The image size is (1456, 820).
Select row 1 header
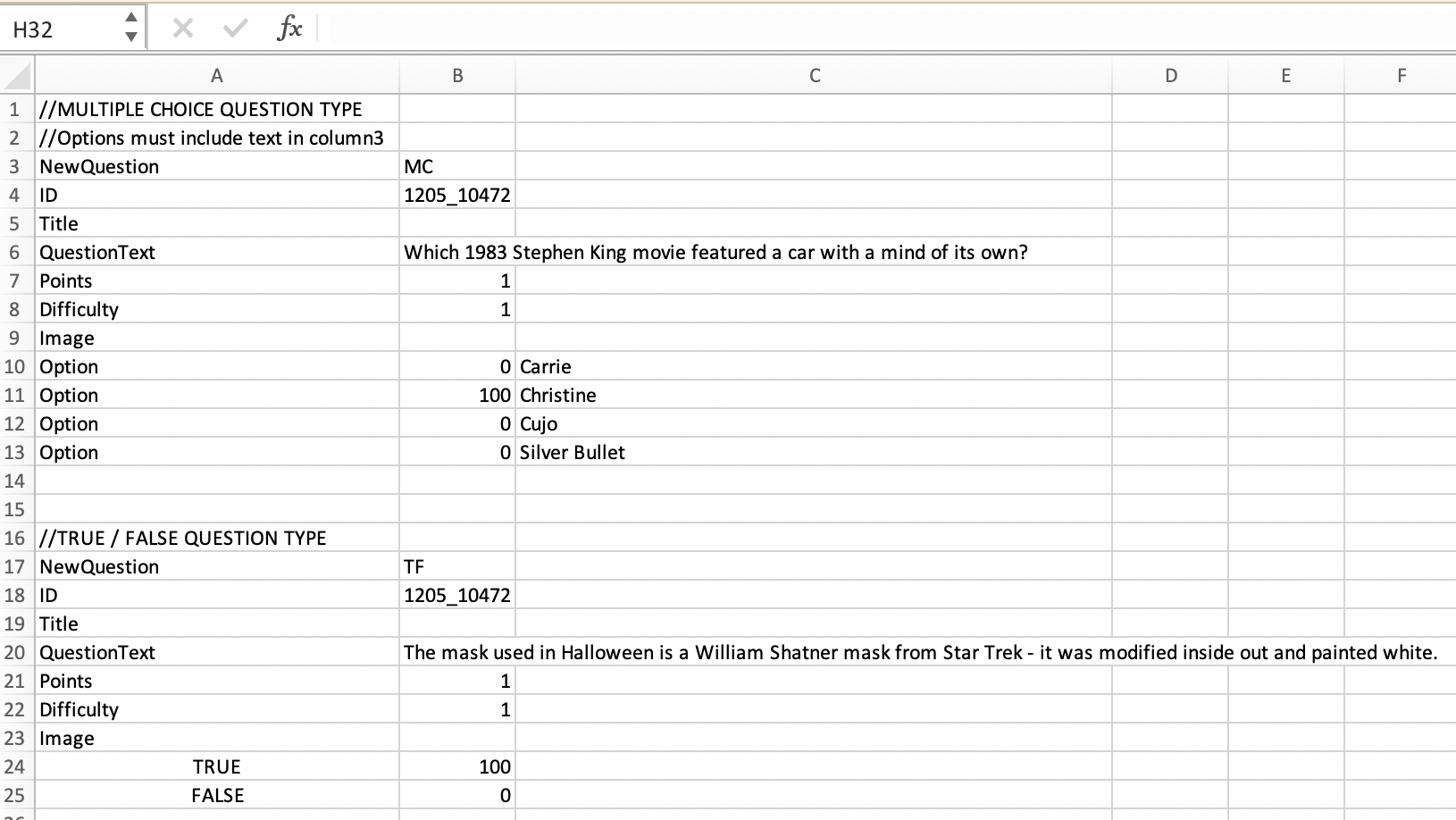pos(17,109)
